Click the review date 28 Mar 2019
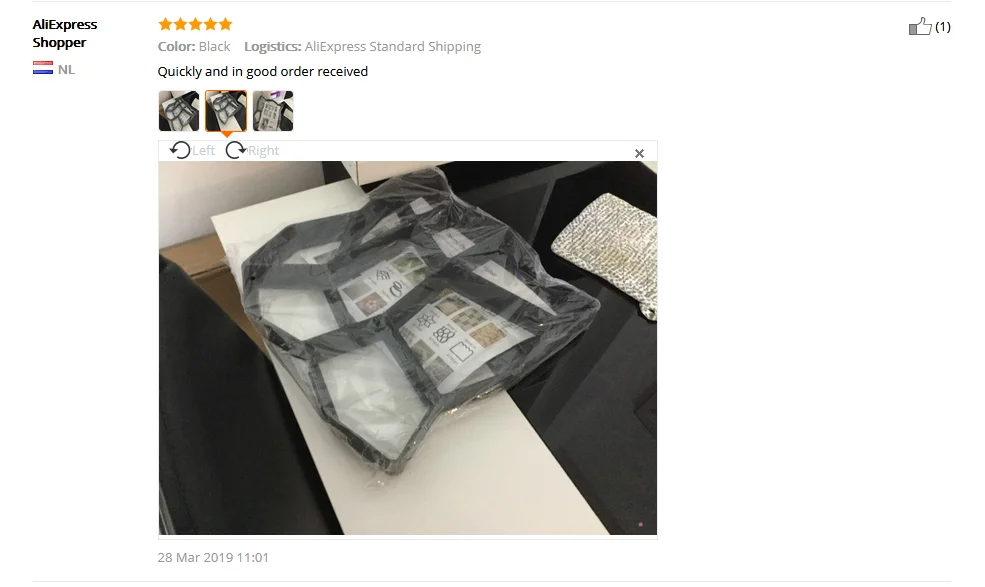The height and width of the screenshot is (587, 985). pyautogui.click(x=213, y=557)
